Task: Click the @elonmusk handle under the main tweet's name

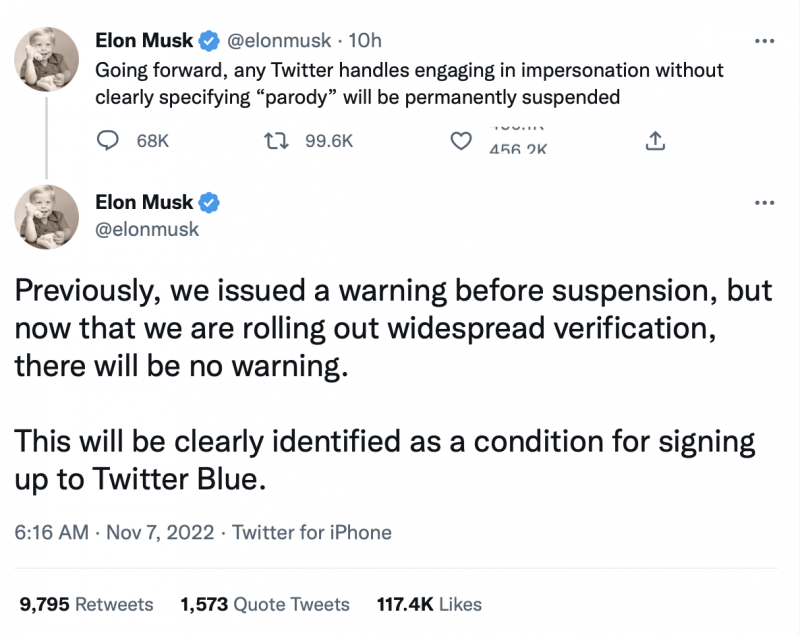Action: (x=147, y=229)
